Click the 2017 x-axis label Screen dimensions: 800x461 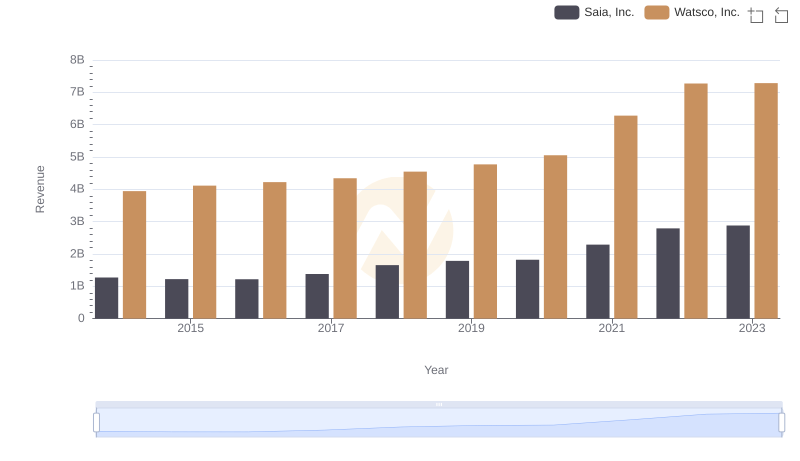tap(331, 328)
